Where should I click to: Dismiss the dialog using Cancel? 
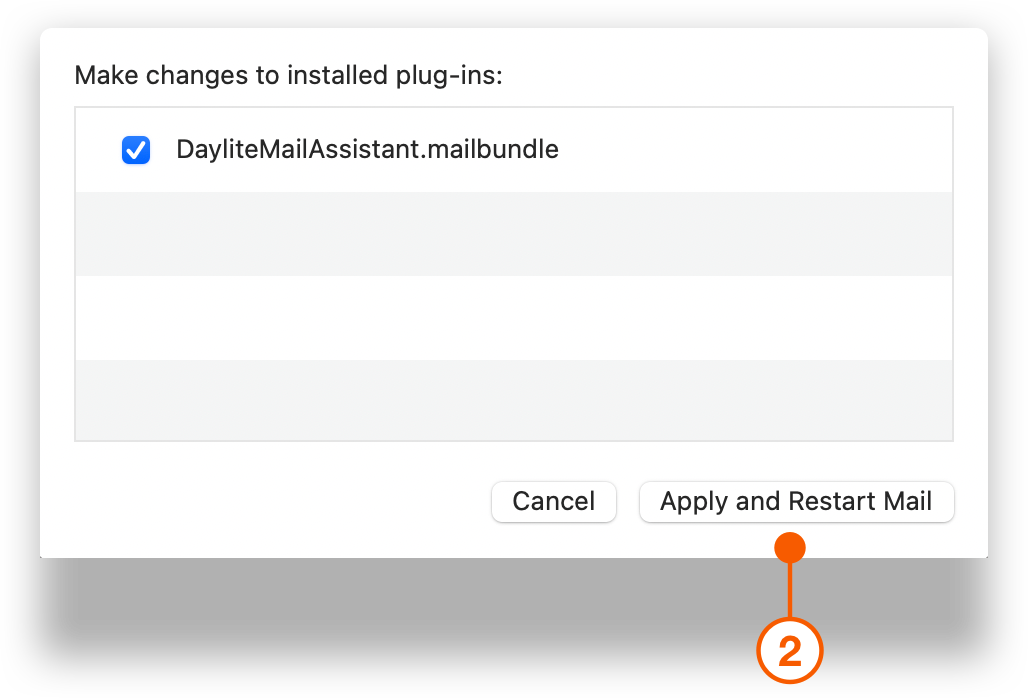coord(553,501)
